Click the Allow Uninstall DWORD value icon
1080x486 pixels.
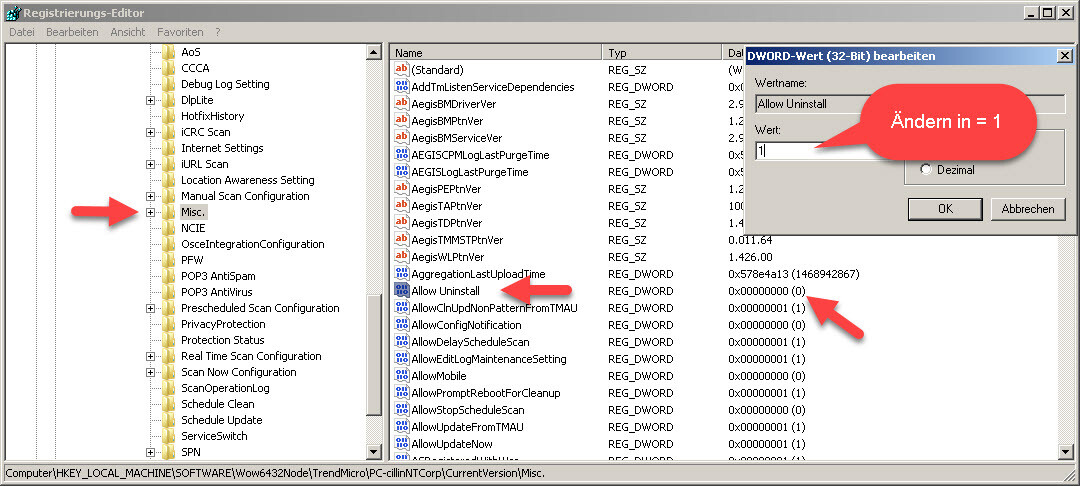point(402,291)
